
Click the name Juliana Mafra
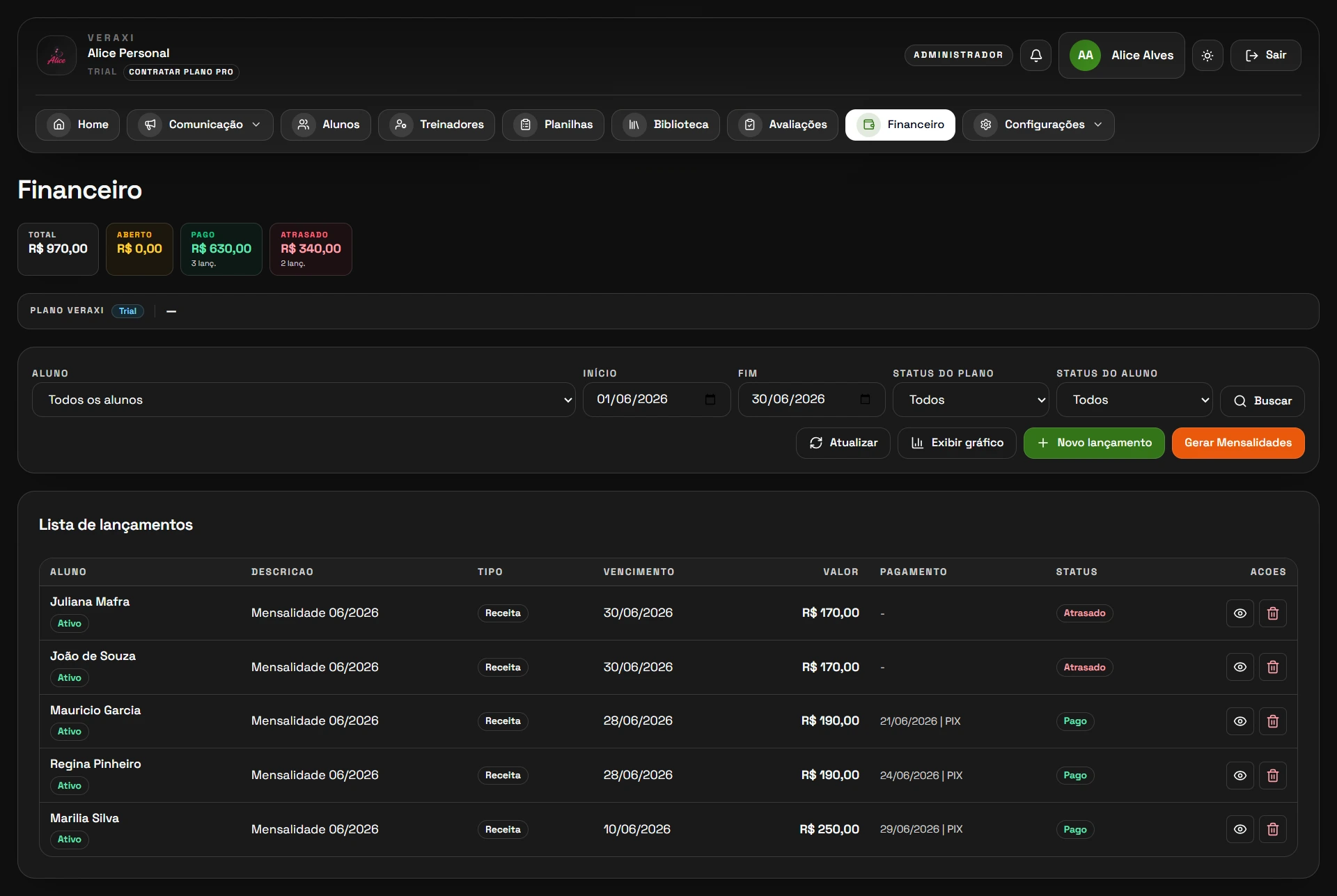pos(90,602)
